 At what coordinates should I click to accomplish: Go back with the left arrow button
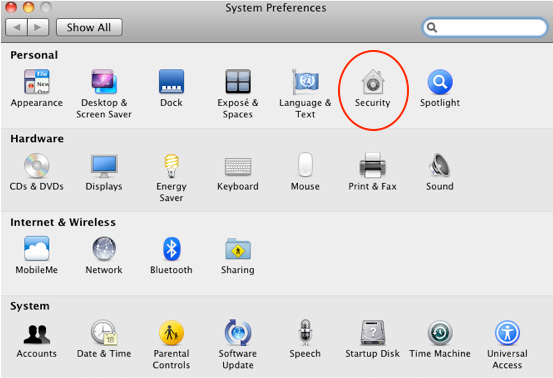tap(16, 27)
